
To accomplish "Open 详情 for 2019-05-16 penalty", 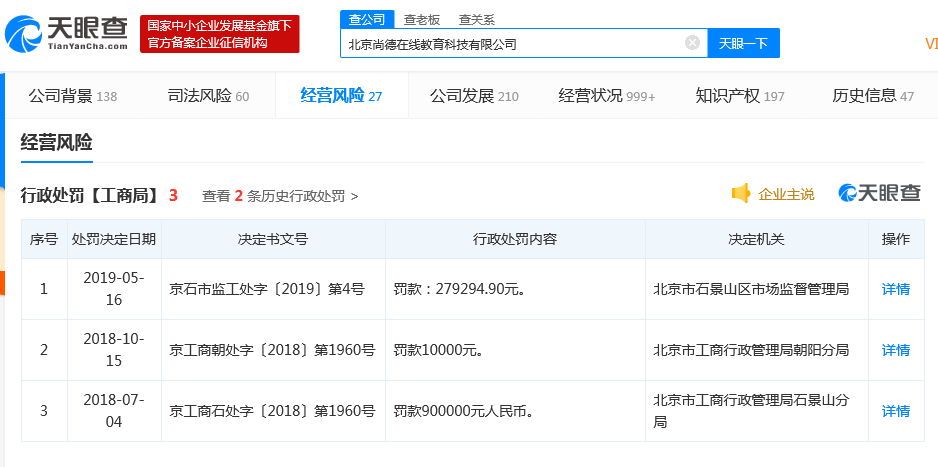I will coord(896,289).
